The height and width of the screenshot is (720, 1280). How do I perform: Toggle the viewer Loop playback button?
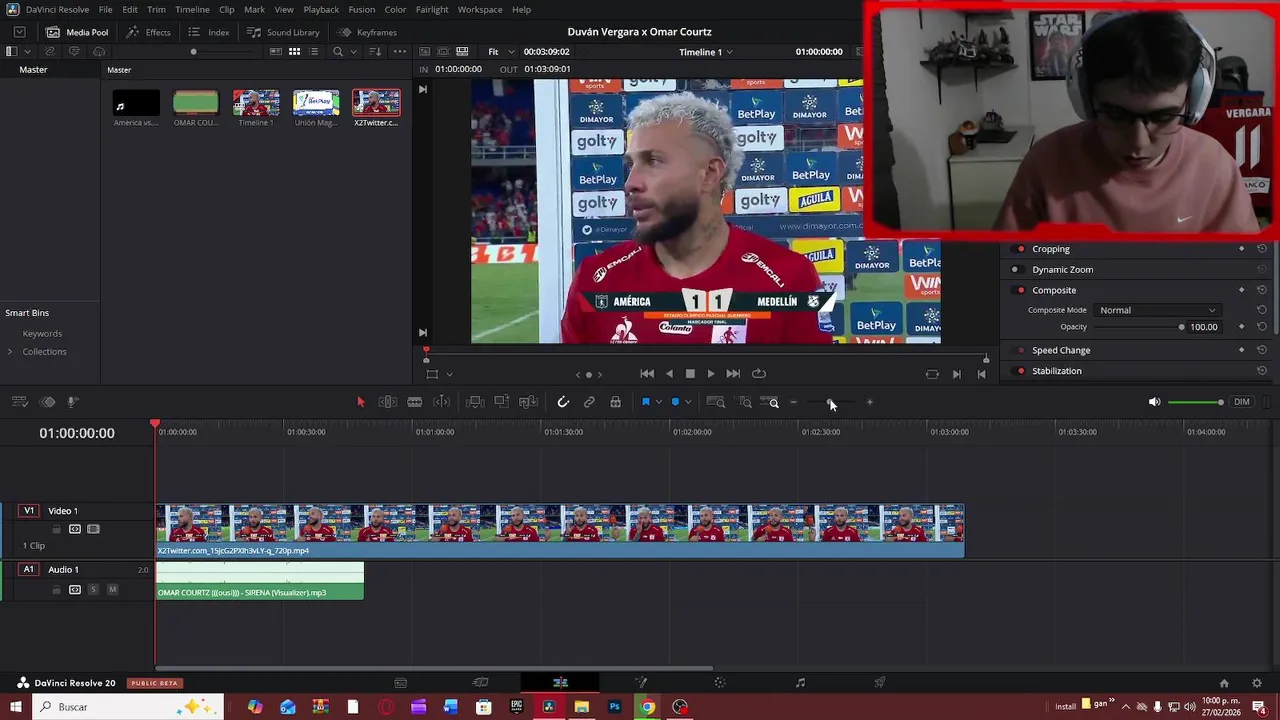(x=759, y=374)
